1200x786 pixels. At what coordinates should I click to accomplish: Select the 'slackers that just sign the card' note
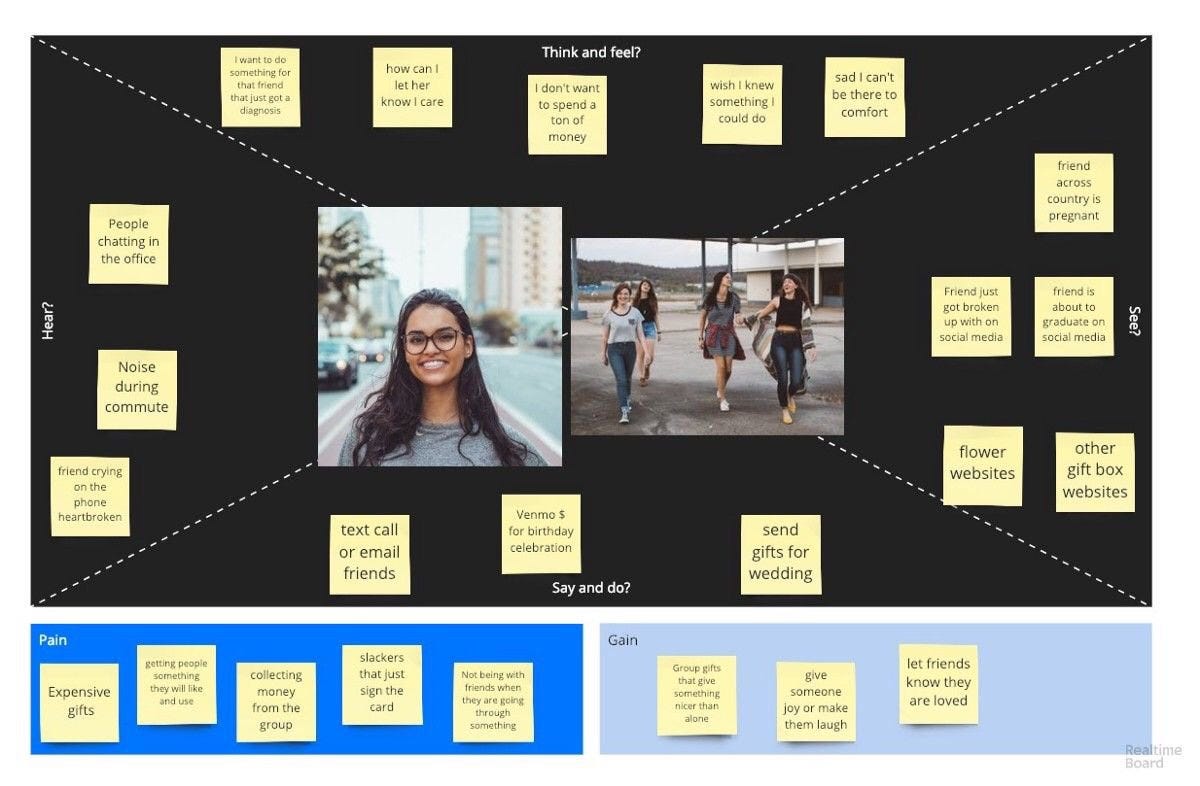tap(383, 683)
